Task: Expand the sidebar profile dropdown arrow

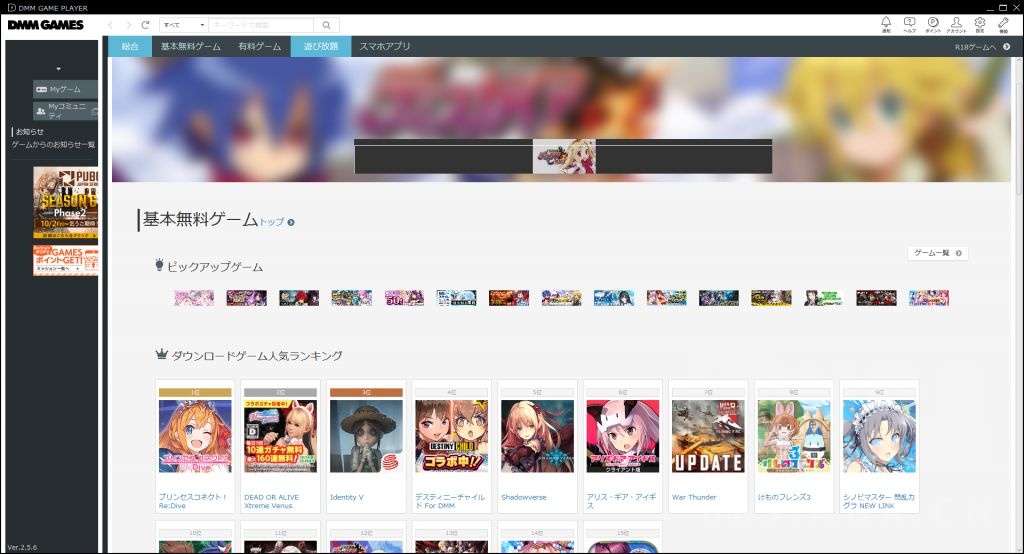Action: 58,69
